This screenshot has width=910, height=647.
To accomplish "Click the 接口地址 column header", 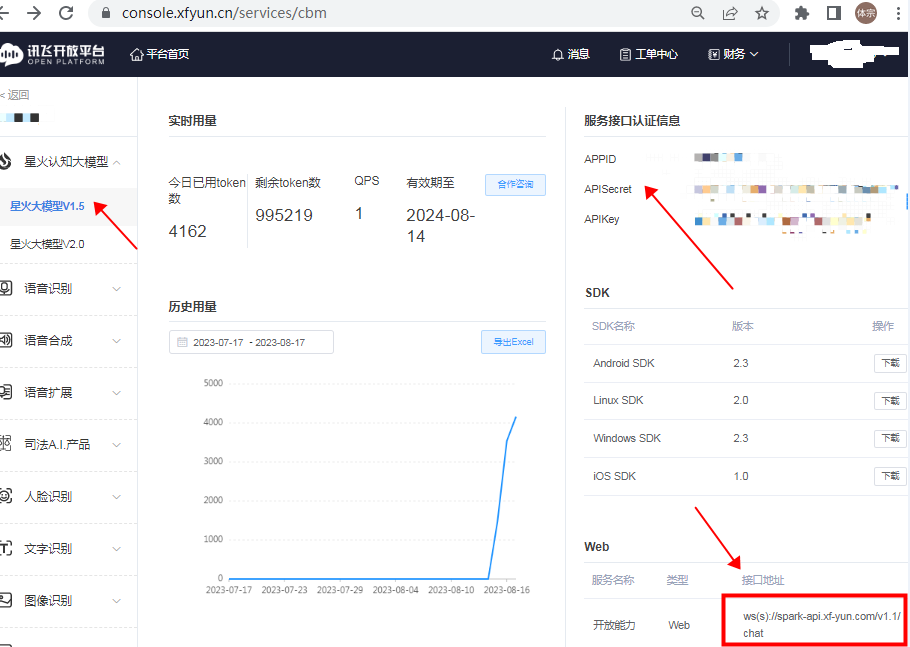I will (763, 580).
